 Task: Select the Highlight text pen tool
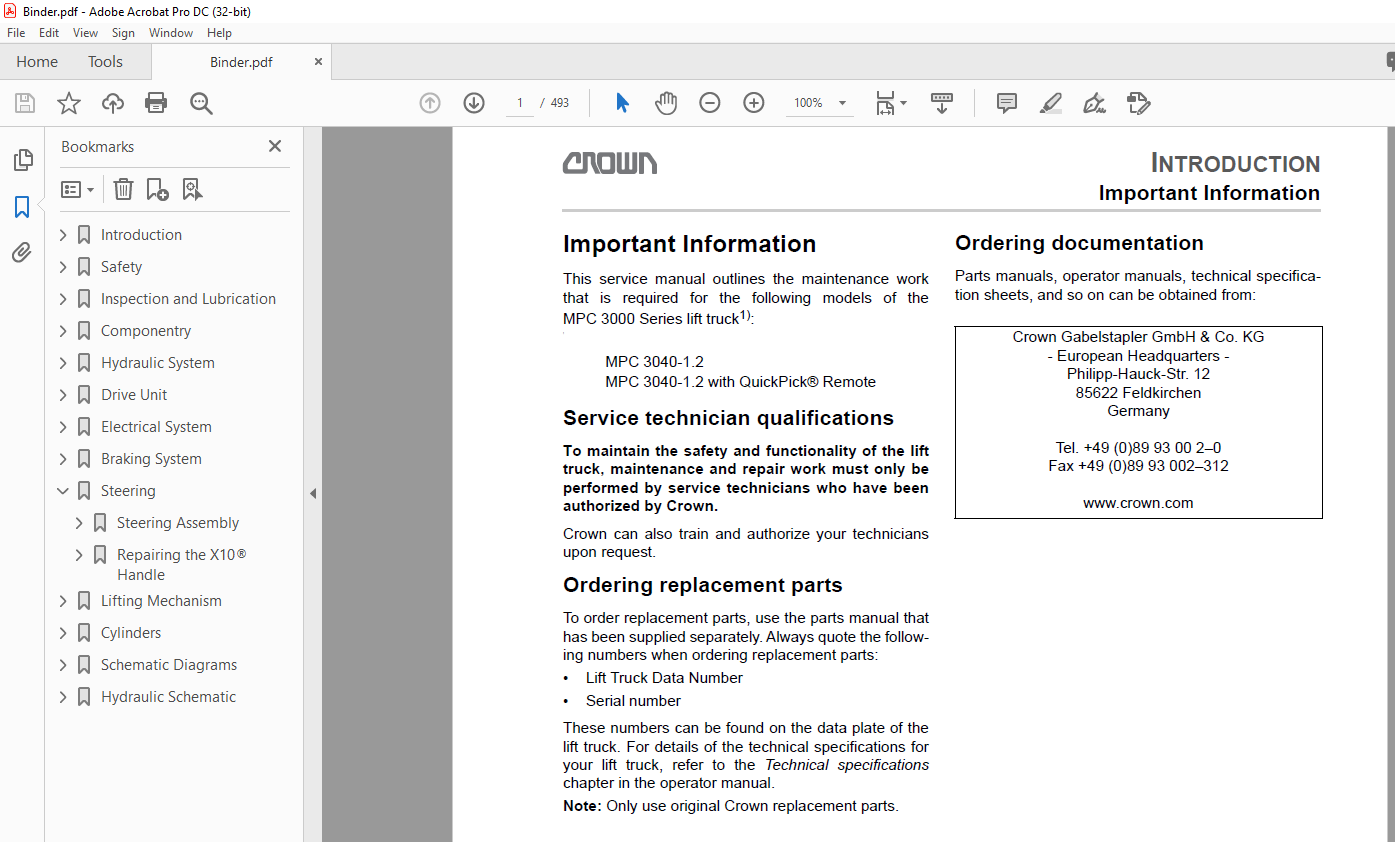tap(1051, 103)
